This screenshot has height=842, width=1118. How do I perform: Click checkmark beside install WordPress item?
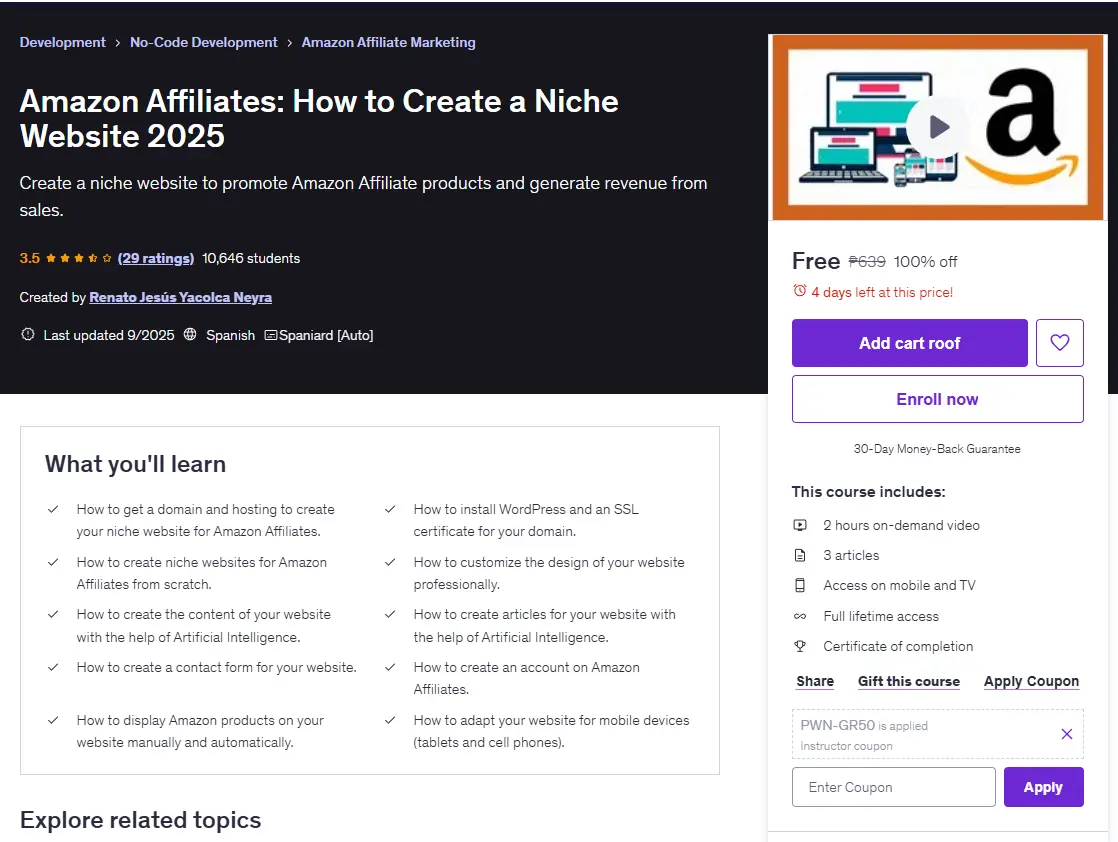coord(390,509)
